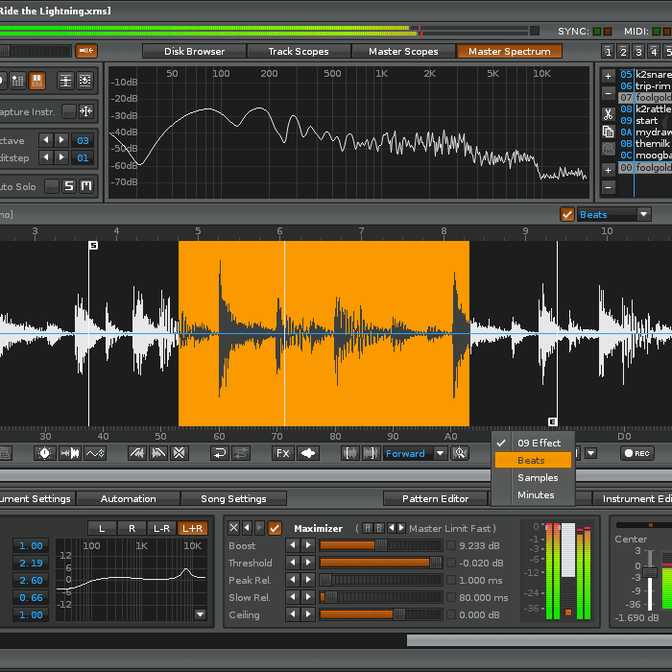Click the copy instrument icon
This screenshot has height=672, width=672.
(x=608, y=132)
